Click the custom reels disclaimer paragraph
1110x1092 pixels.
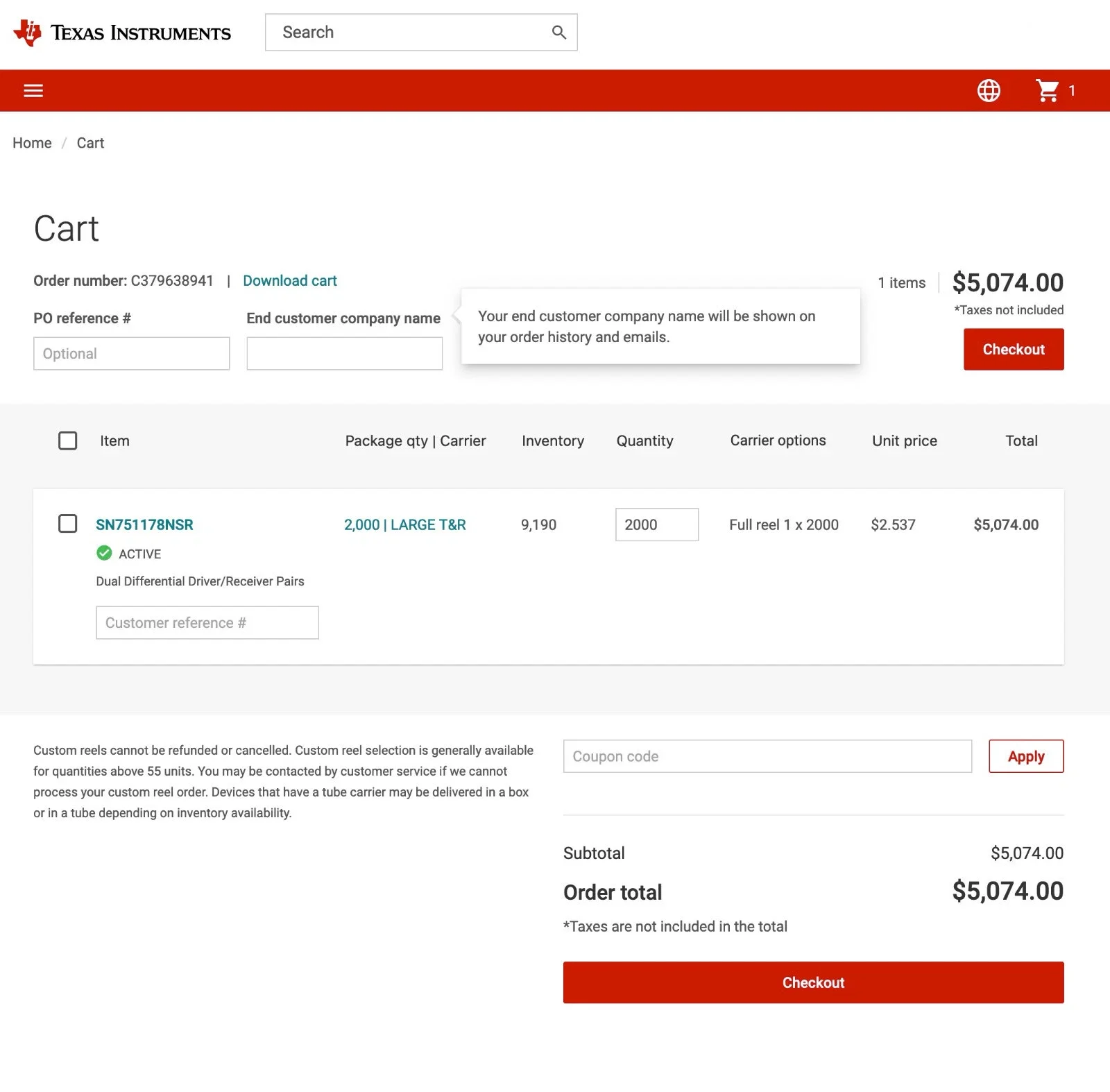tap(283, 781)
